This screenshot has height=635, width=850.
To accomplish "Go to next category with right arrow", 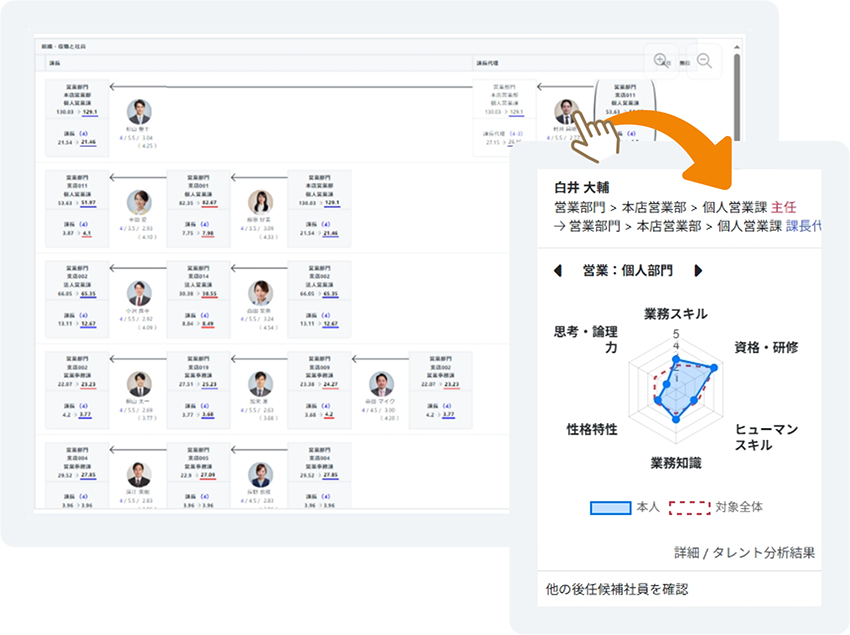I will pyautogui.click(x=698, y=271).
